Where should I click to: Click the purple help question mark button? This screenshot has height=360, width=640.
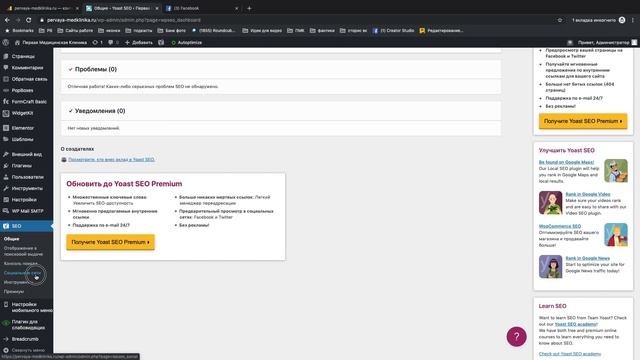click(x=516, y=337)
